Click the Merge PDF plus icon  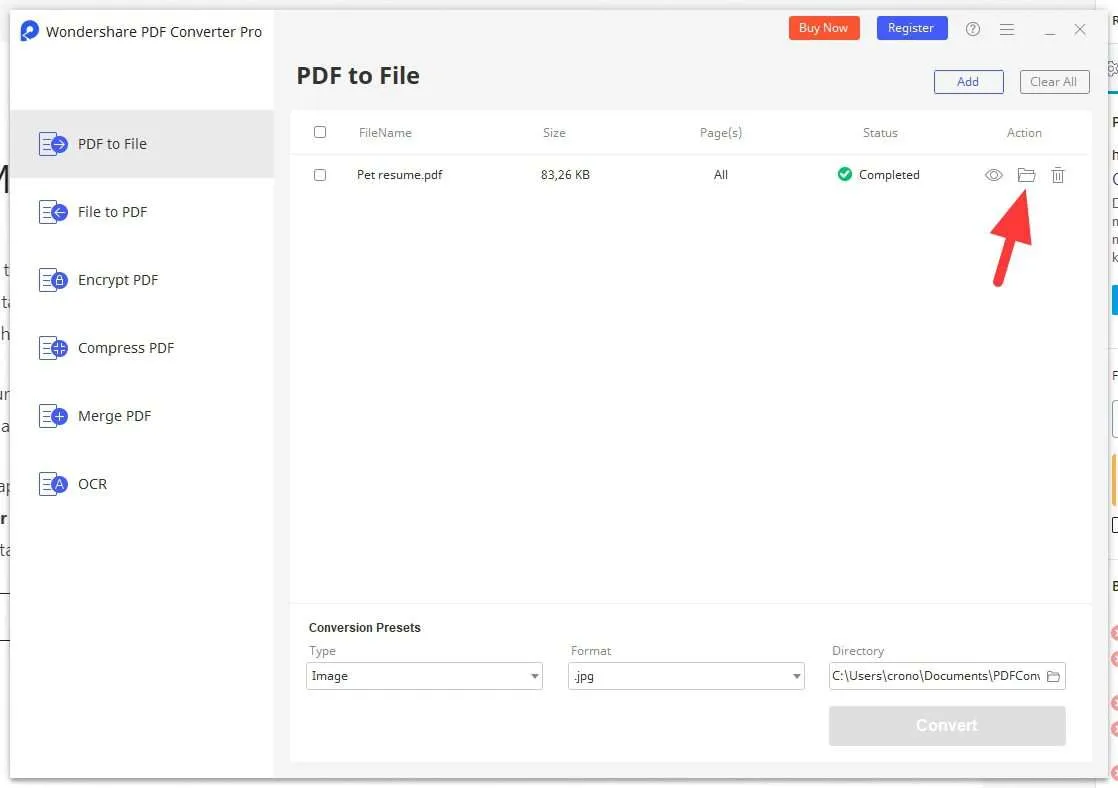tap(53, 416)
